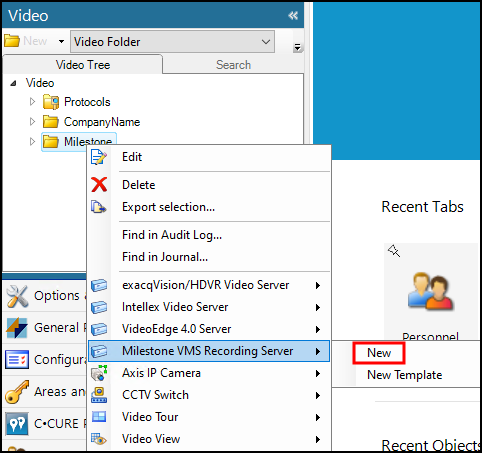Open the Video Folder combo box
The image size is (482, 453).
pyautogui.click(x=172, y=42)
